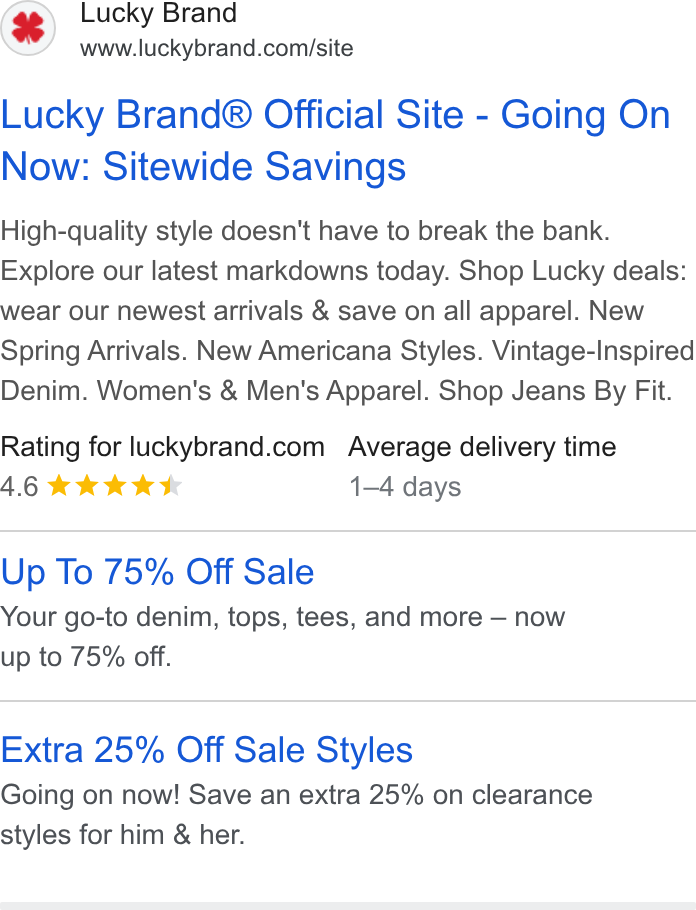The width and height of the screenshot is (696, 910).
Task: Open the Lucky Brand Official Site headline link
Action: click(336, 140)
